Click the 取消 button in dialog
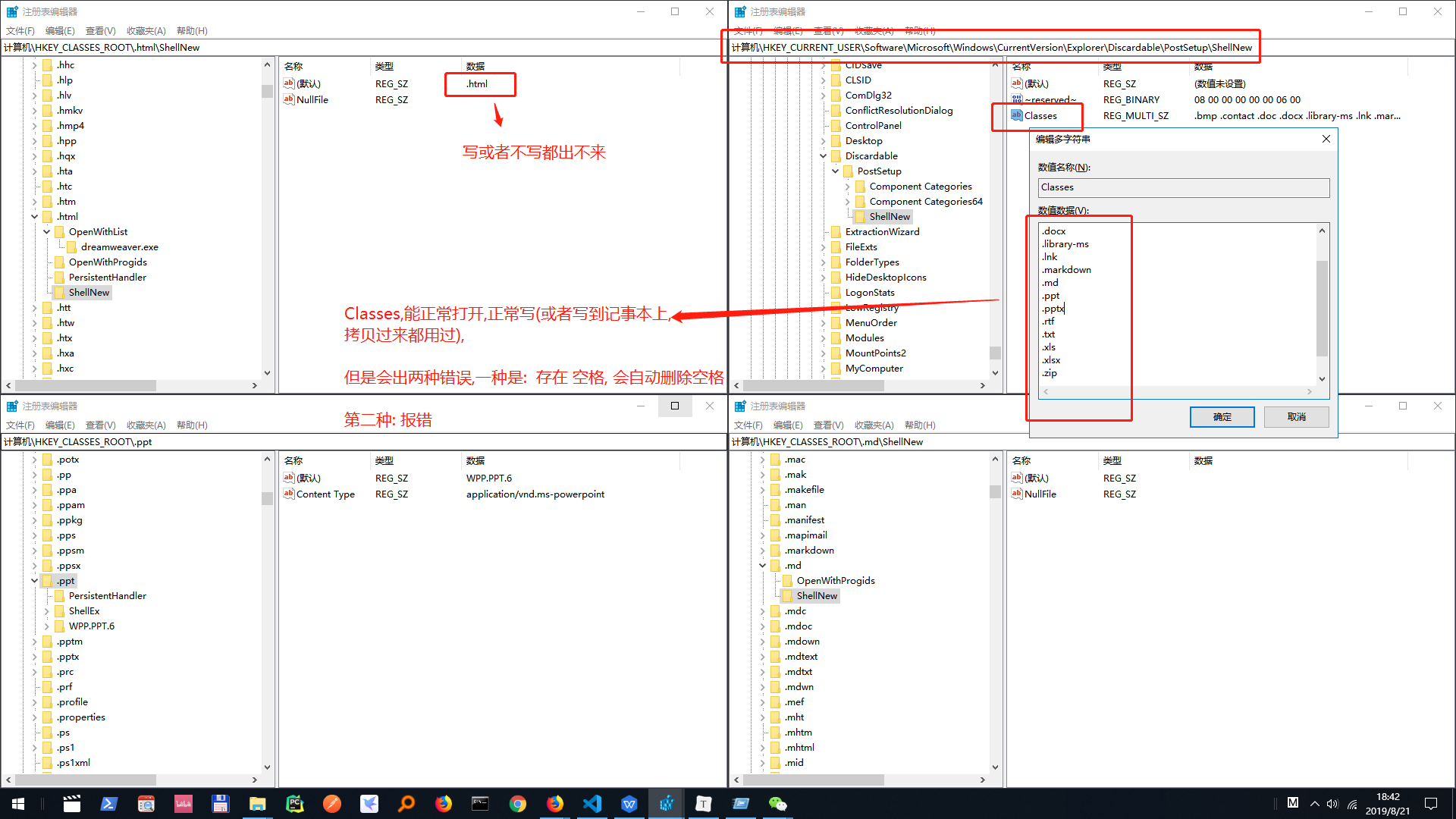 pyautogui.click(x=1297, y=417)
